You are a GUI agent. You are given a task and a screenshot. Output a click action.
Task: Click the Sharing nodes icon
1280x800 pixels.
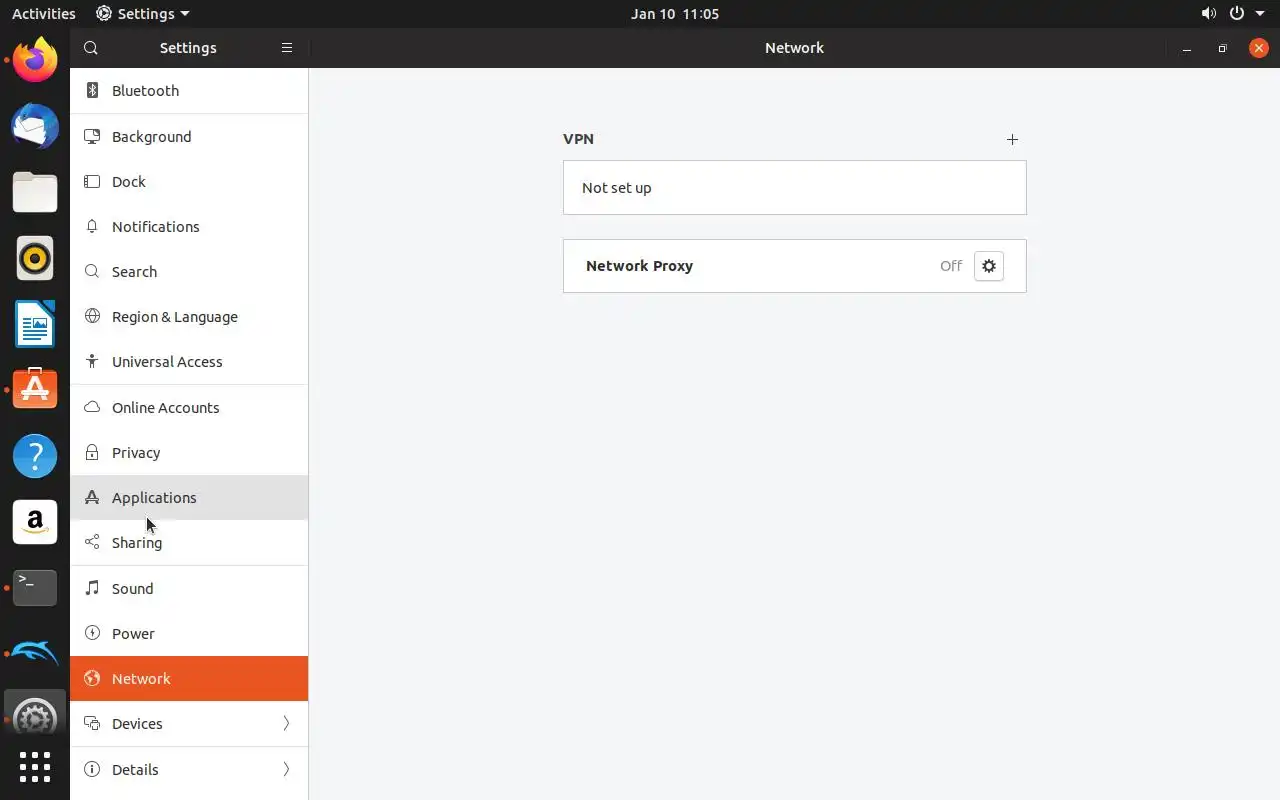[92, 542]
